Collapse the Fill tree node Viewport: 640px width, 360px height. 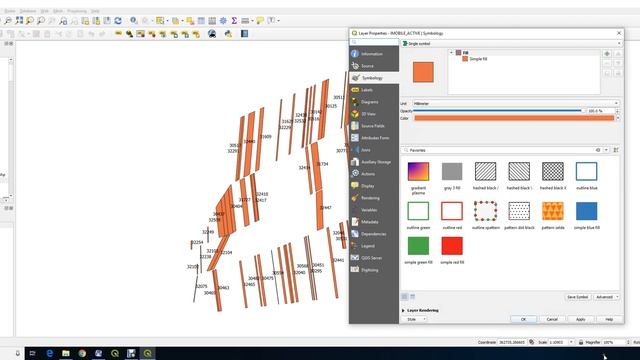[x=451, y=53]
